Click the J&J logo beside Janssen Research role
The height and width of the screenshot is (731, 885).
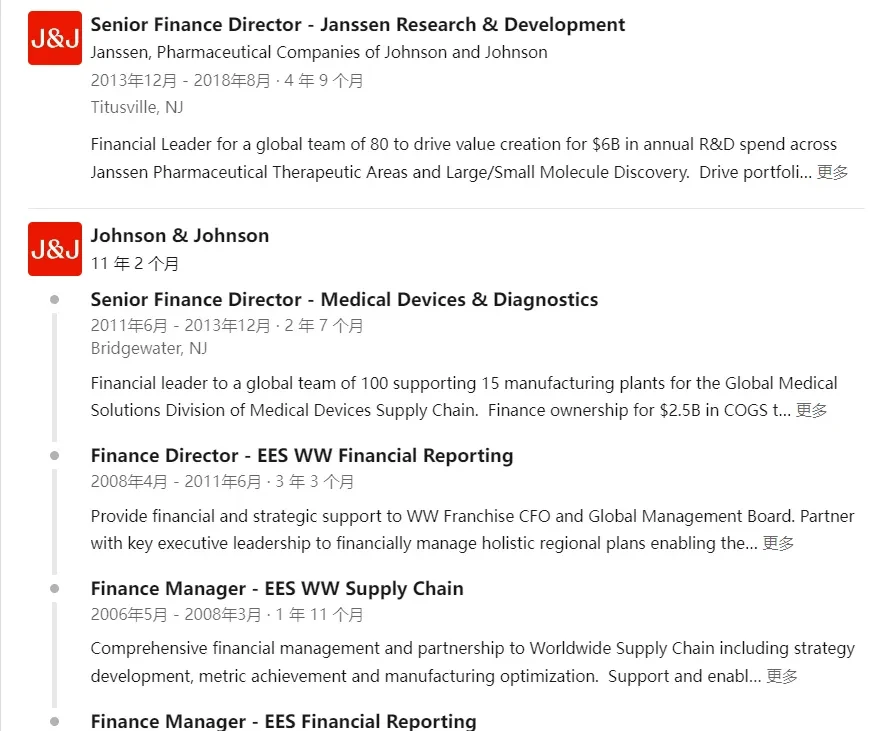[x=55, y=38]
